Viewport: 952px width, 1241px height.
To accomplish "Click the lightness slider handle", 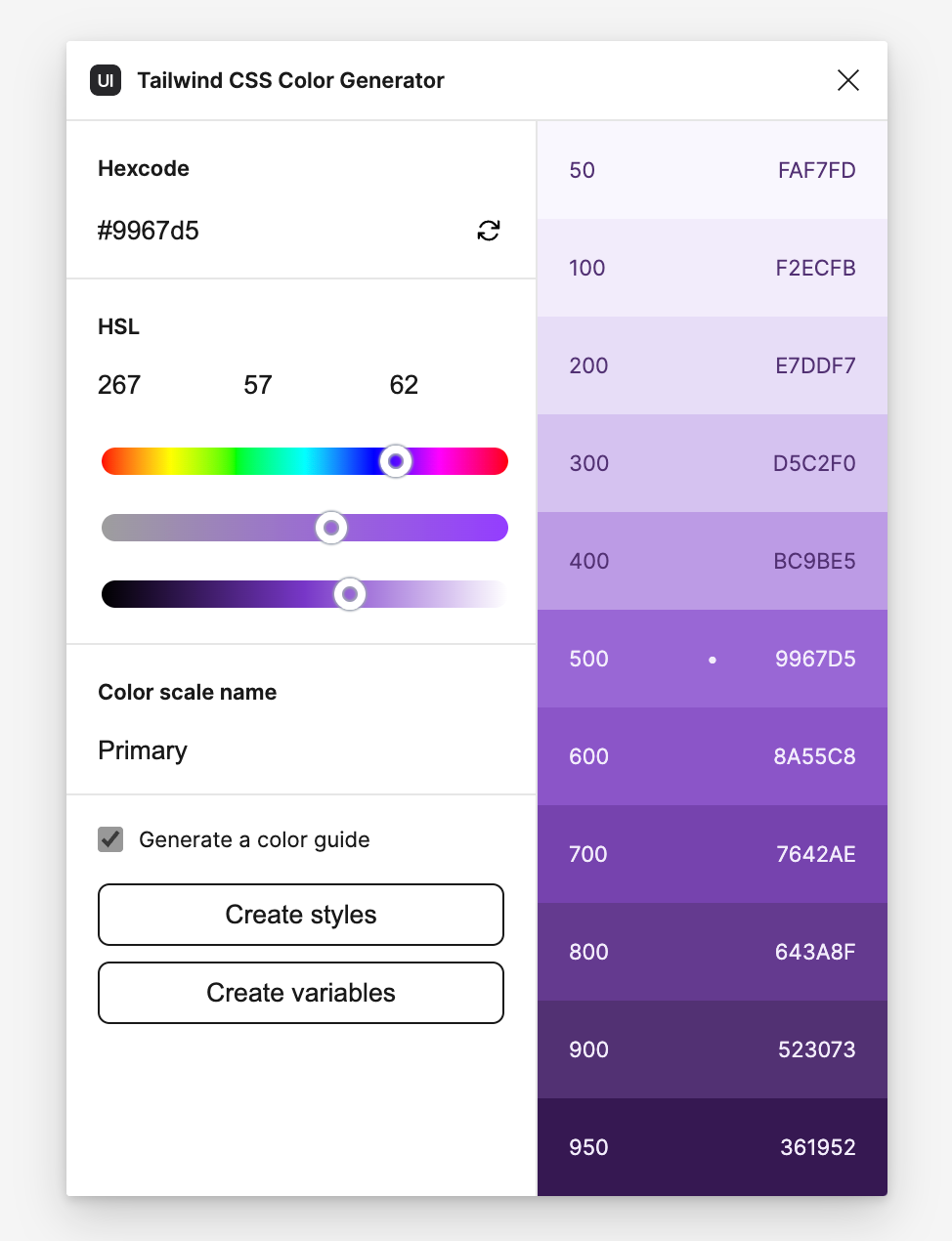I will pos(350,594).
